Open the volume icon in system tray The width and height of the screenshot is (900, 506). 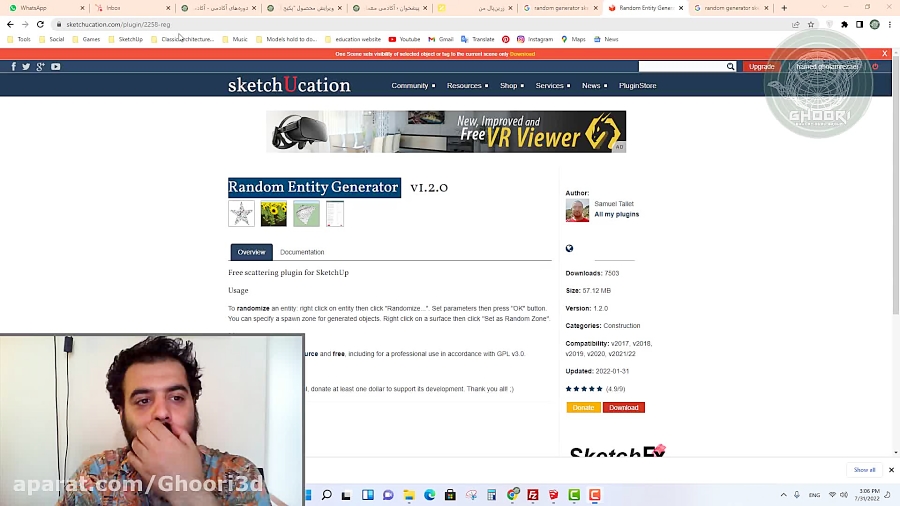coord(844,495)
